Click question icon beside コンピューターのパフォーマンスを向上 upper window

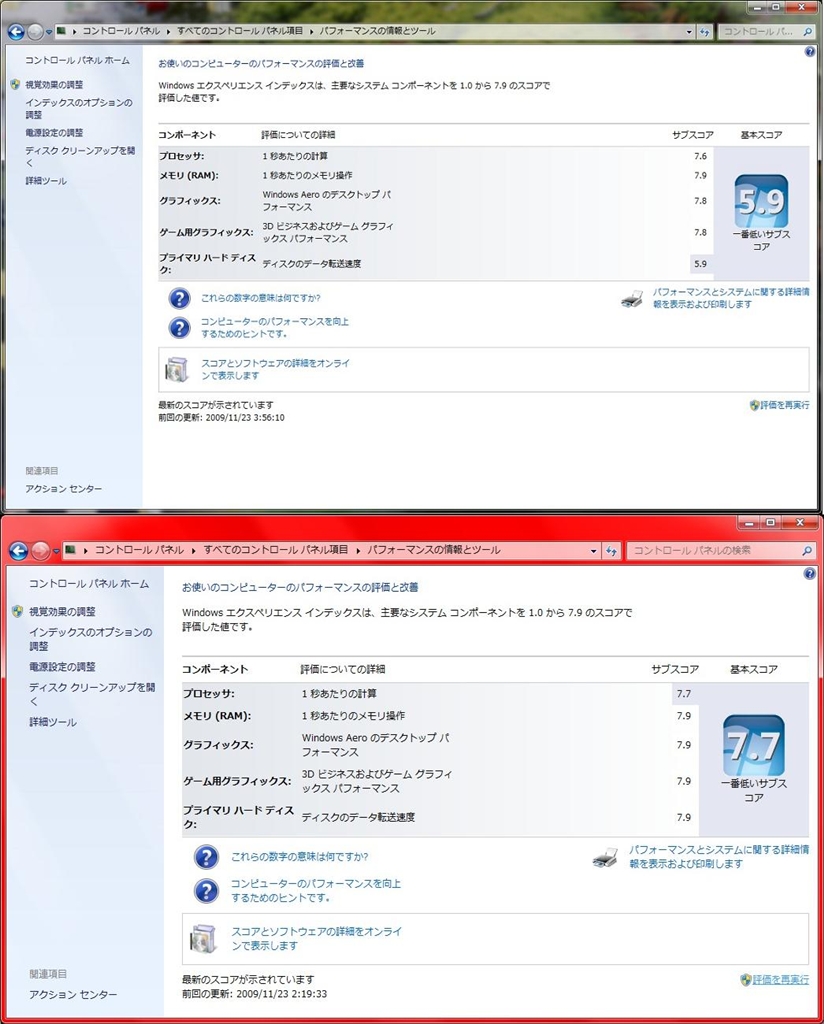(x=180, y=328)
